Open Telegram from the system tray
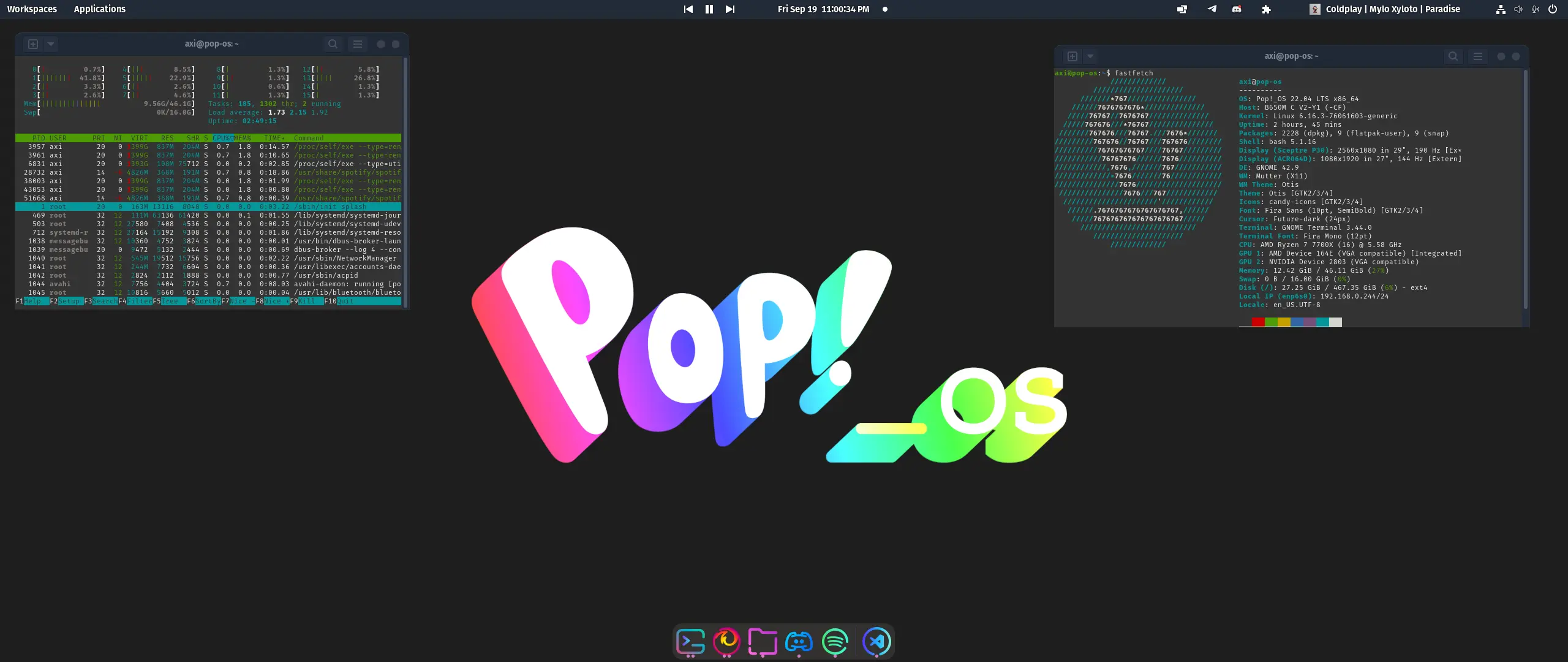Viewport: 1568px width, 662px height. (x=1211, y=9)
